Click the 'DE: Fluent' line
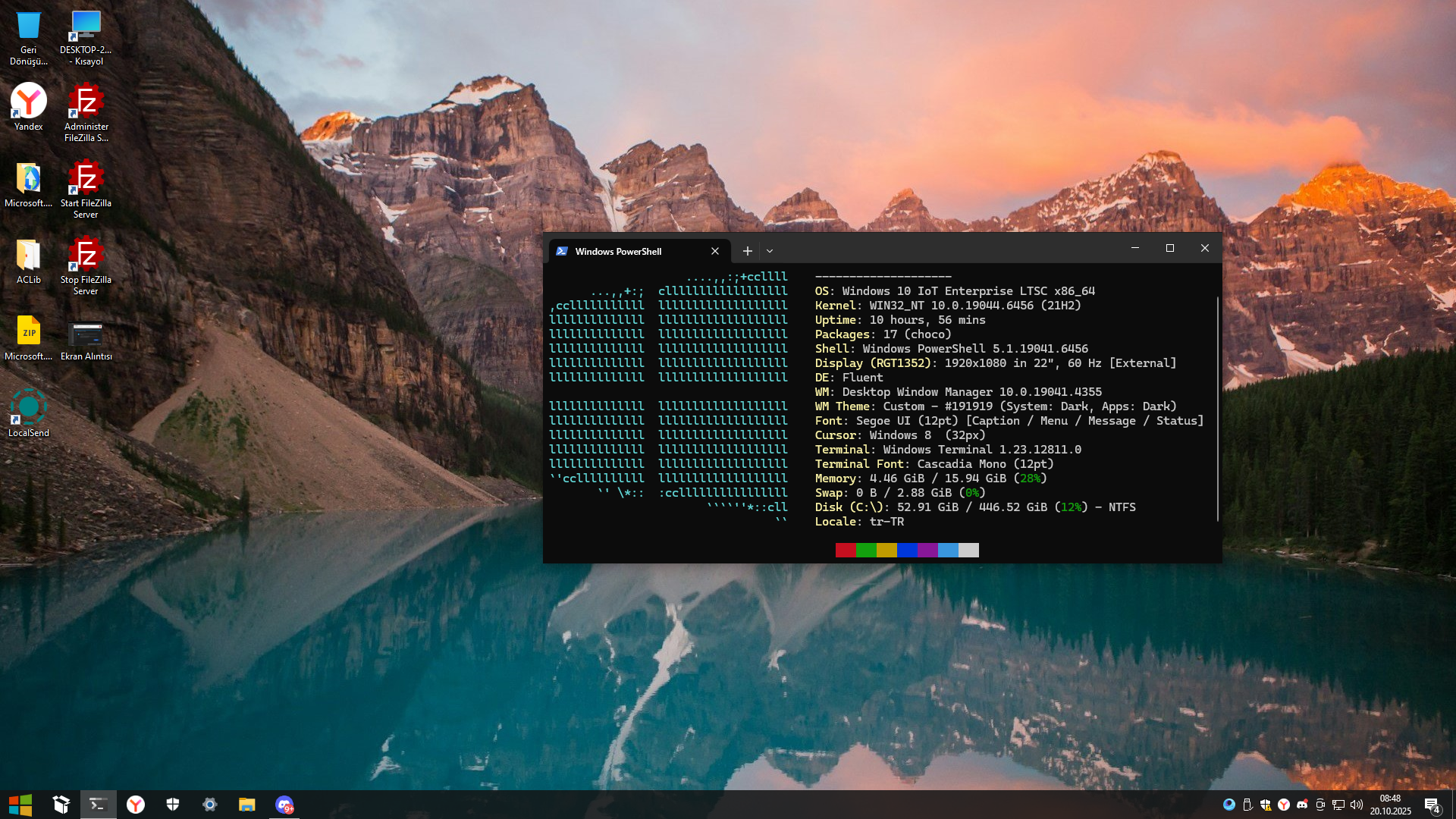The image size is (1456, 819). [x=849, y=378]
